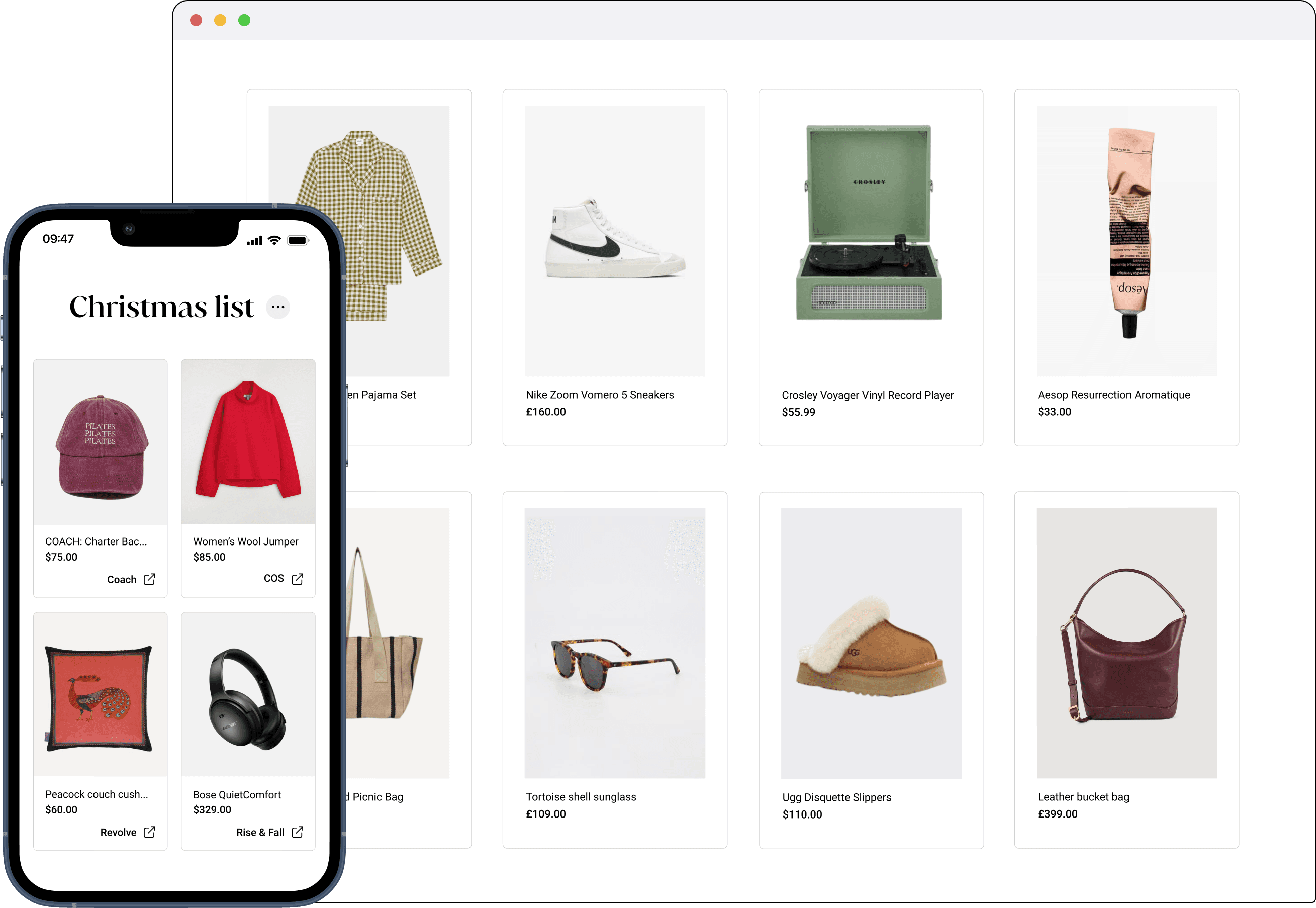Click the $85.00 wool jumper price
Image resolution: width=1316 pixels, height=908 pixels.
pyautogui.click(x=209, y=557)
